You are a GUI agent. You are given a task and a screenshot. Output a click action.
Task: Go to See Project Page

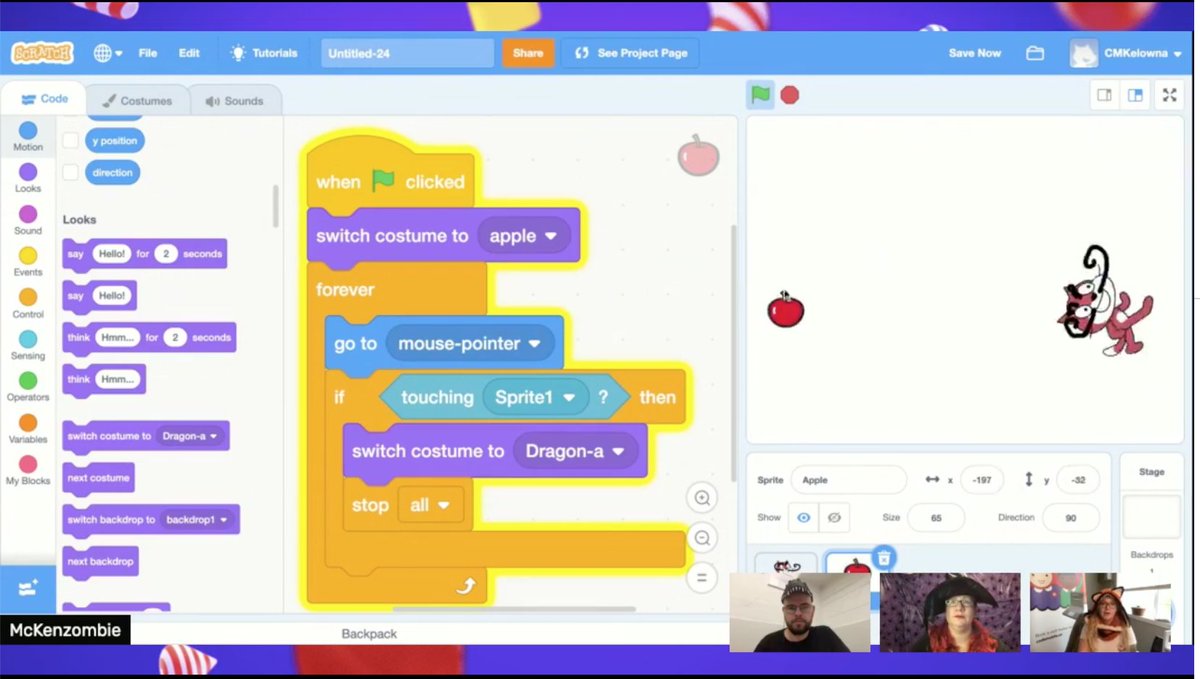point(630,53)
